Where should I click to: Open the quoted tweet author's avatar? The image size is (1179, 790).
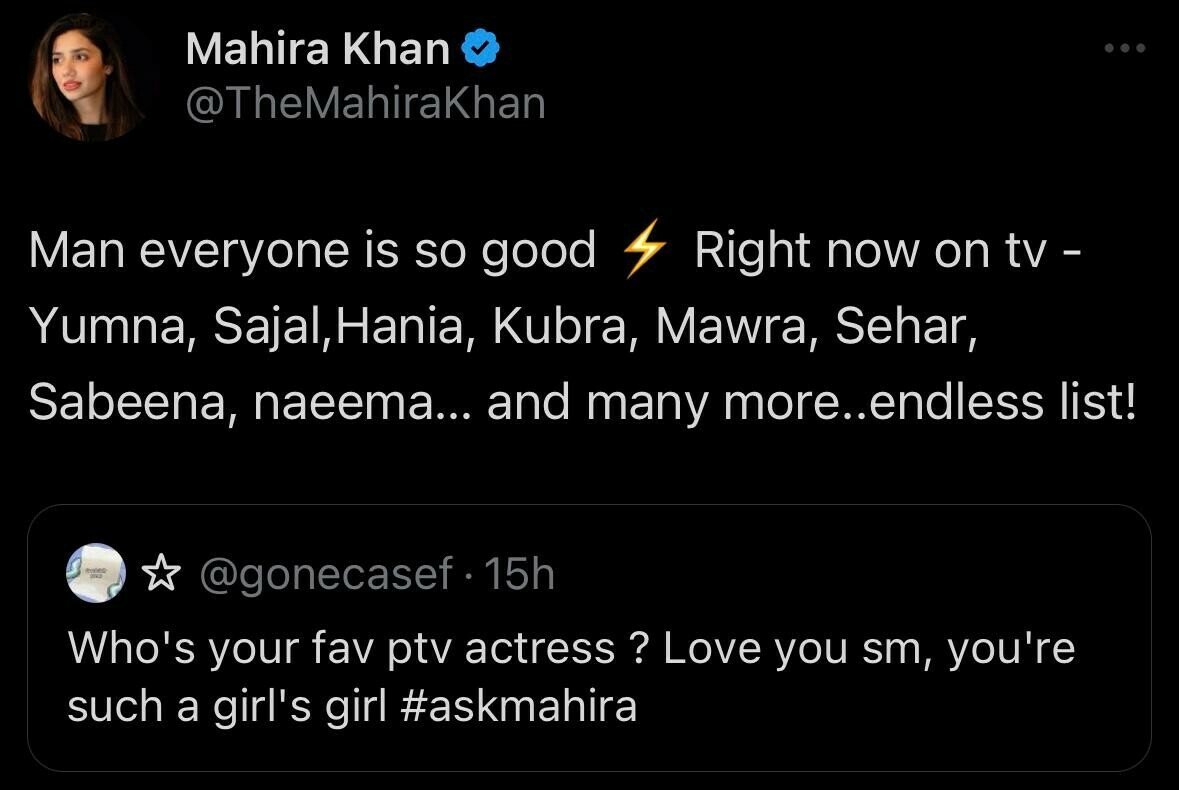point(94,573)
